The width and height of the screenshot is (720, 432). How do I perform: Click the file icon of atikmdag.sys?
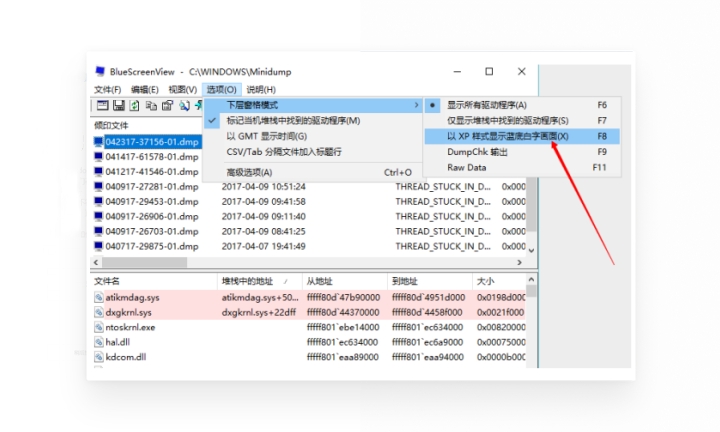coord(98,297)
